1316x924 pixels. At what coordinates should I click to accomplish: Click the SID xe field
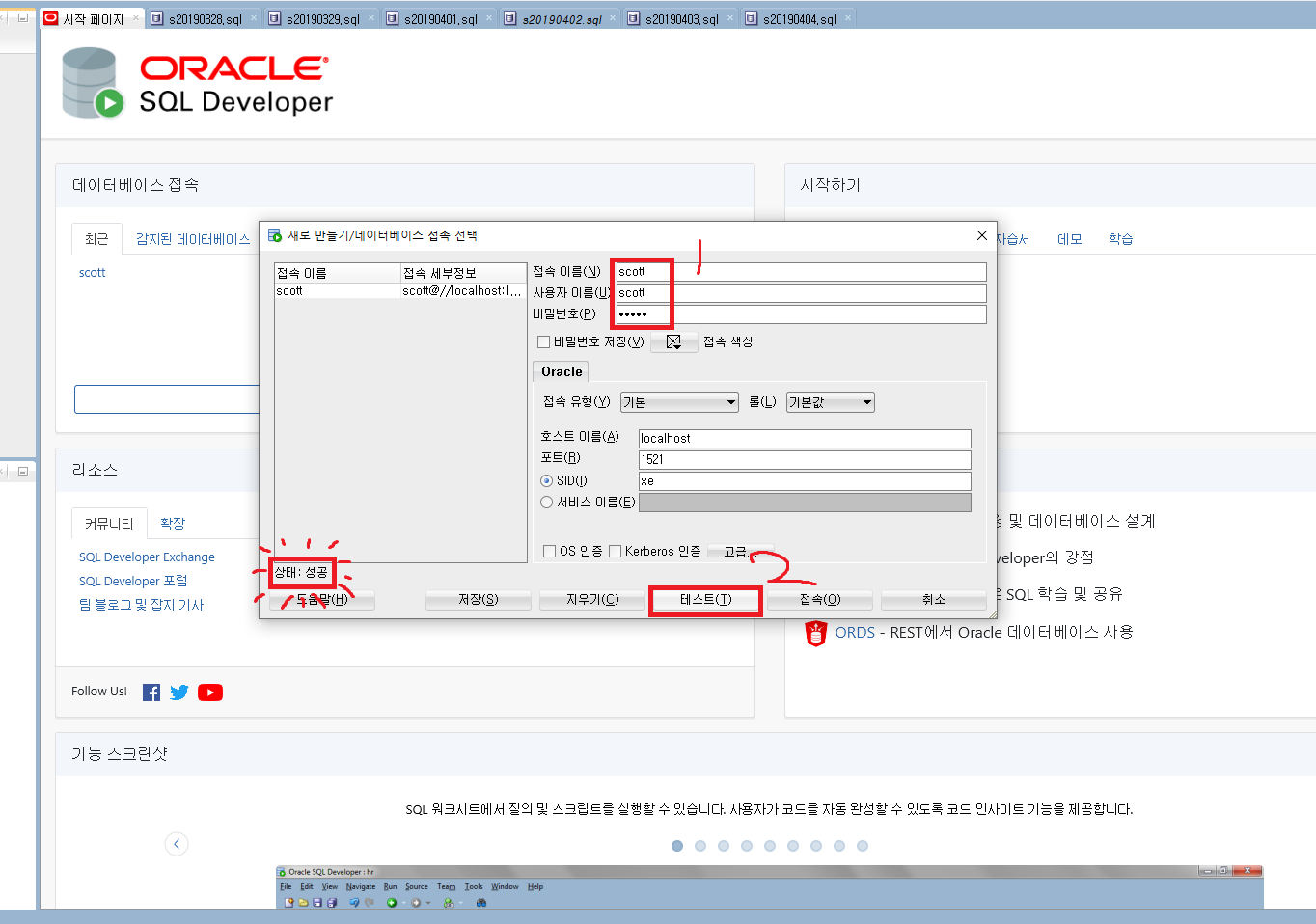click(x=805, y=481)
